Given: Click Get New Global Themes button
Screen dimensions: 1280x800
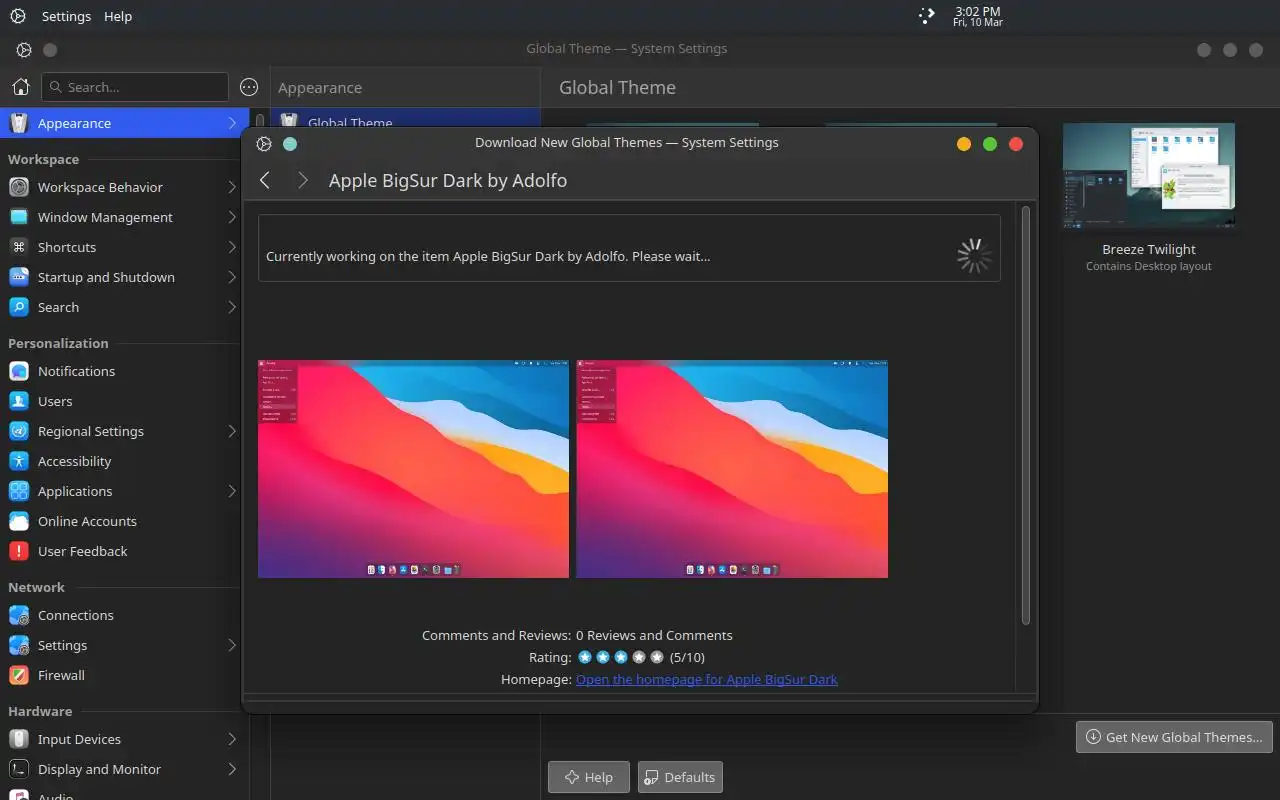Looking at the screenshot, I should (x=1174, y=737).
